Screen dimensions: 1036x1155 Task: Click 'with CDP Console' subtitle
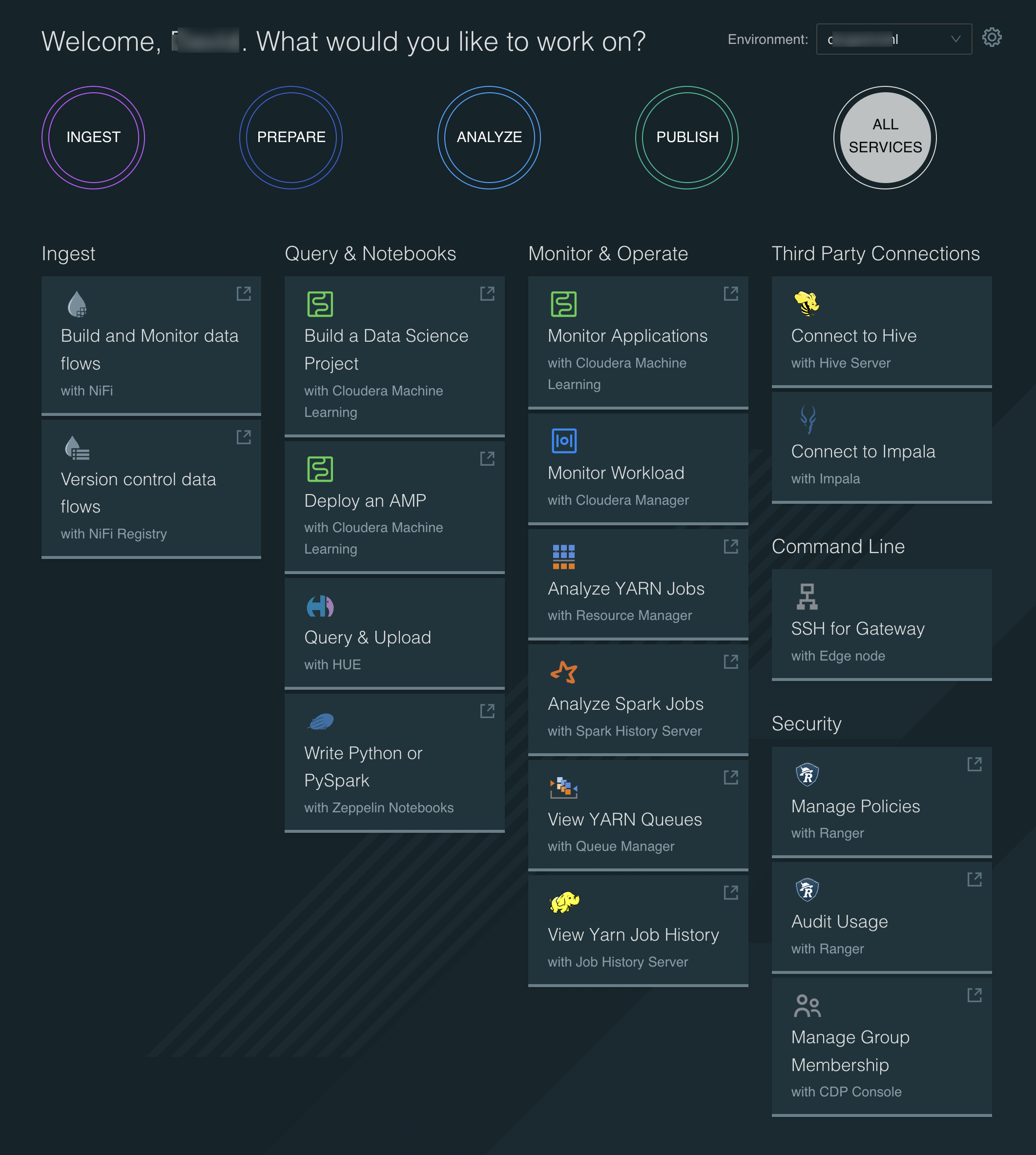847,1092
